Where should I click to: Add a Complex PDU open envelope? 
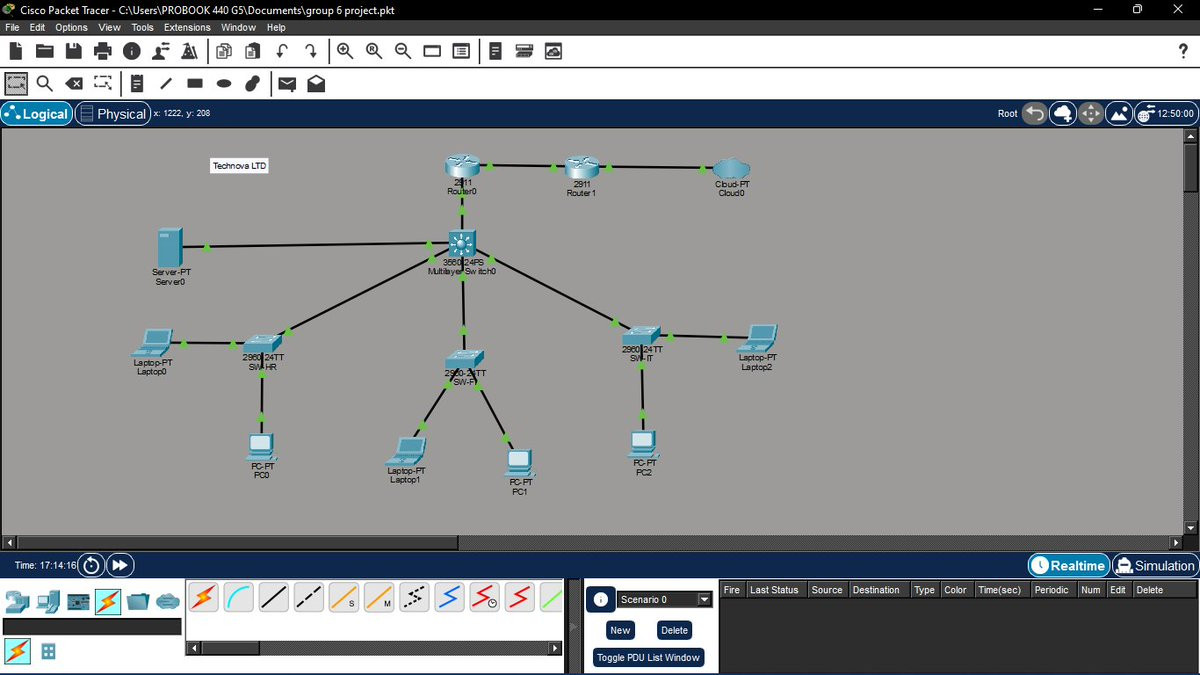[x=316, y=83]
